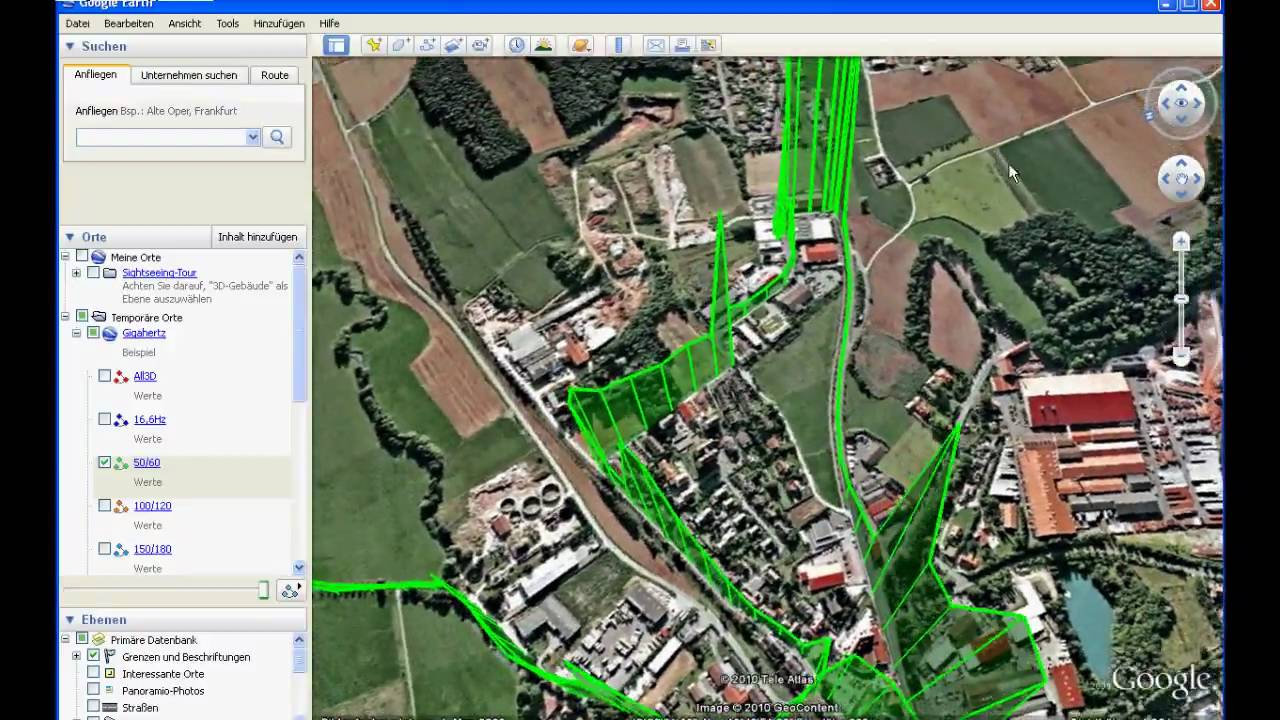Switch to the Route tab
1280x720 pixels.
pos(275,75)
